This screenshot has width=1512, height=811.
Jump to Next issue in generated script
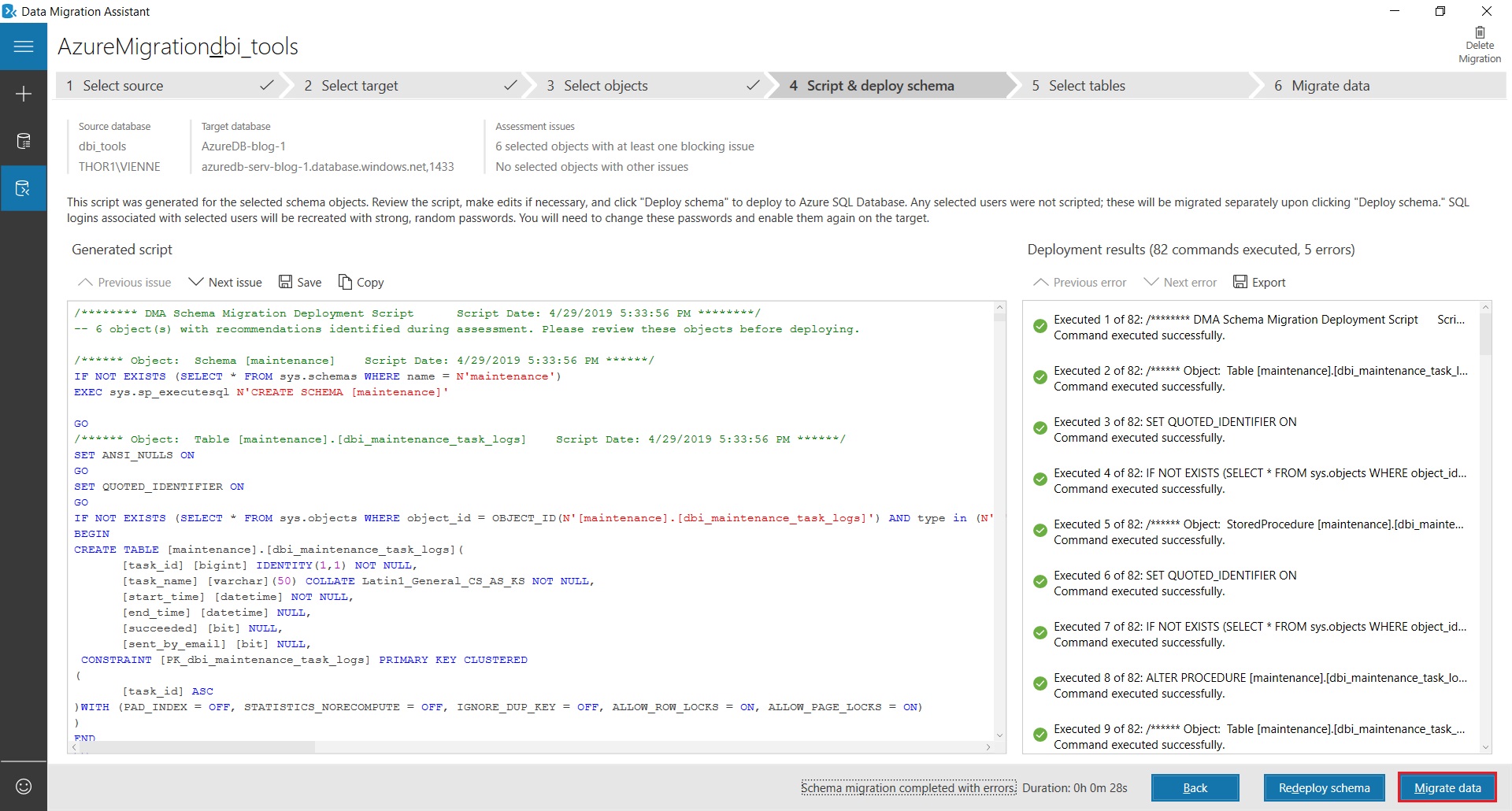[225, 282]
